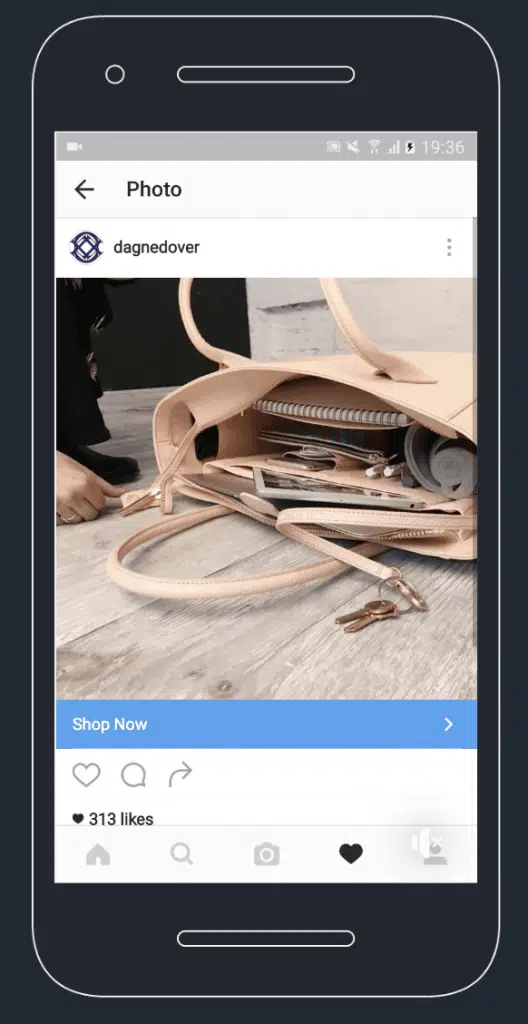The height and width of the screenshot is (1024, 528).
Task: Open dagnedover profile avatar
Action: tap(86, 248)
